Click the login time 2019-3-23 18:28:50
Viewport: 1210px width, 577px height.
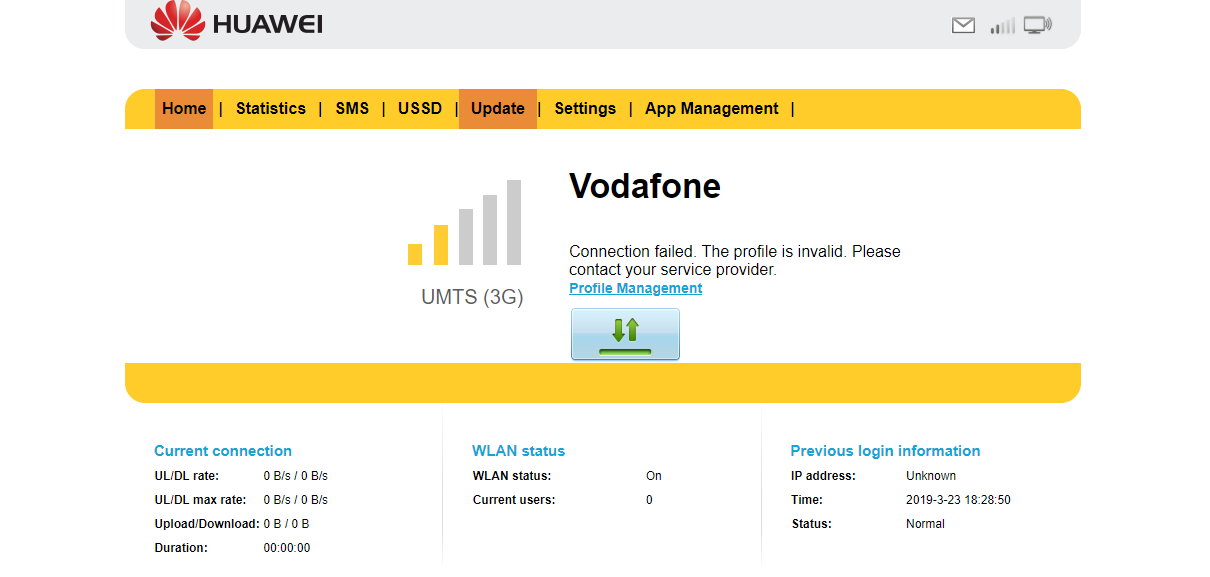tap(958, 500)
